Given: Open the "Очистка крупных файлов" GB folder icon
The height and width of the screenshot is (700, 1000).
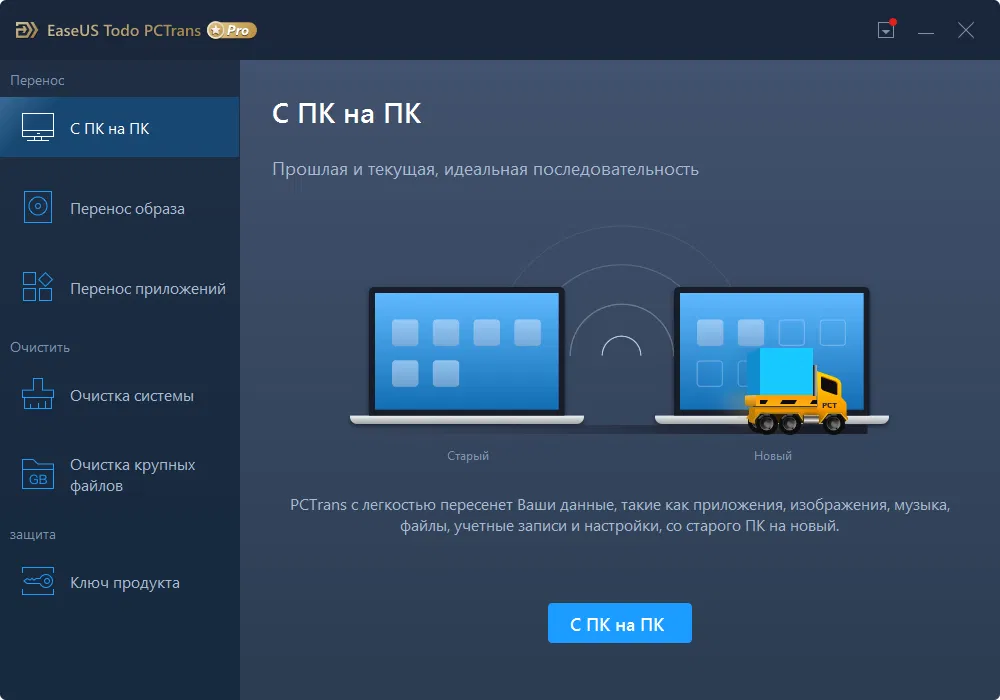Looking at the screenshot, I should [37, 472].
